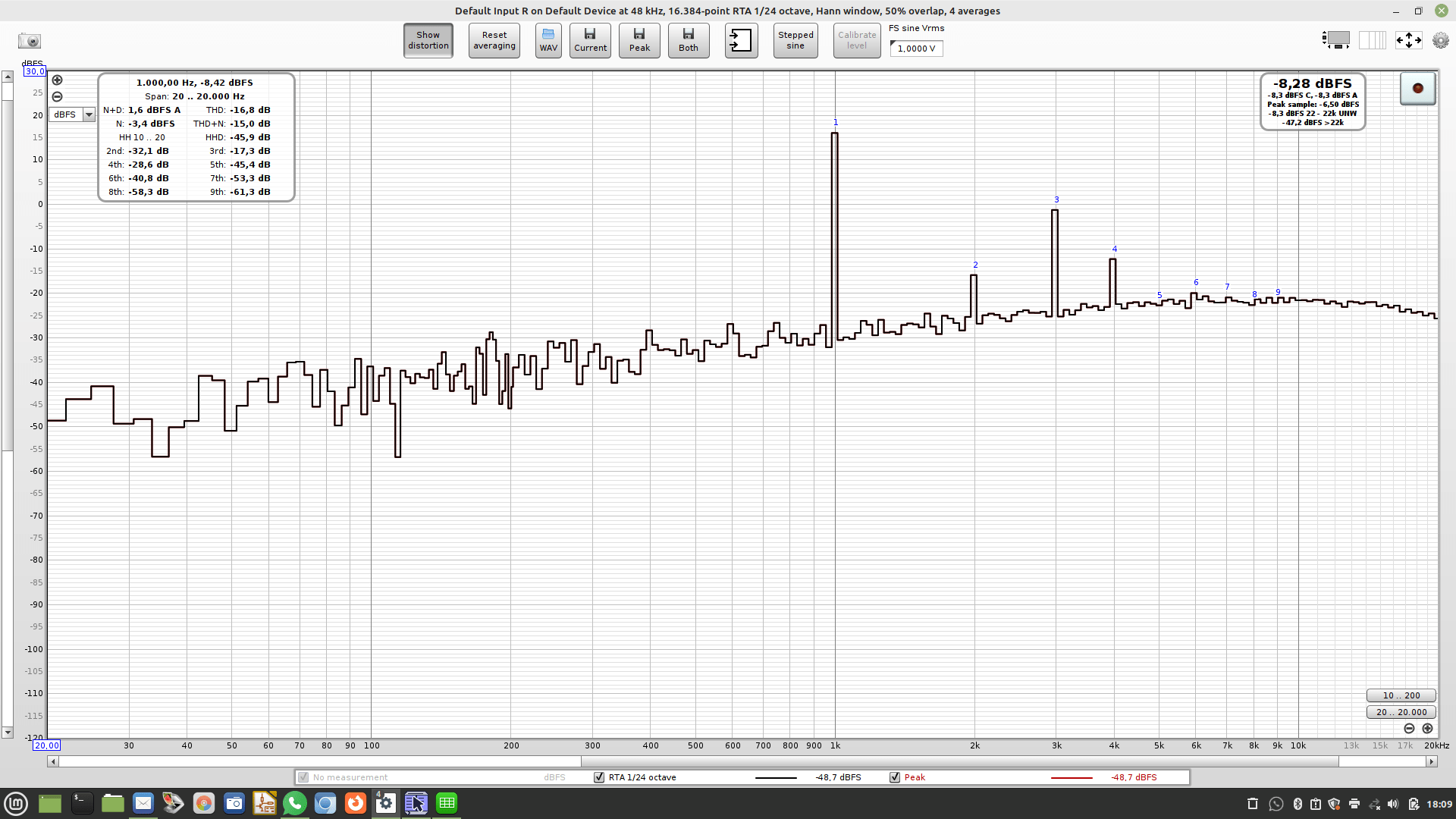Open the dBFS Y-axis units dropdown

72,115
